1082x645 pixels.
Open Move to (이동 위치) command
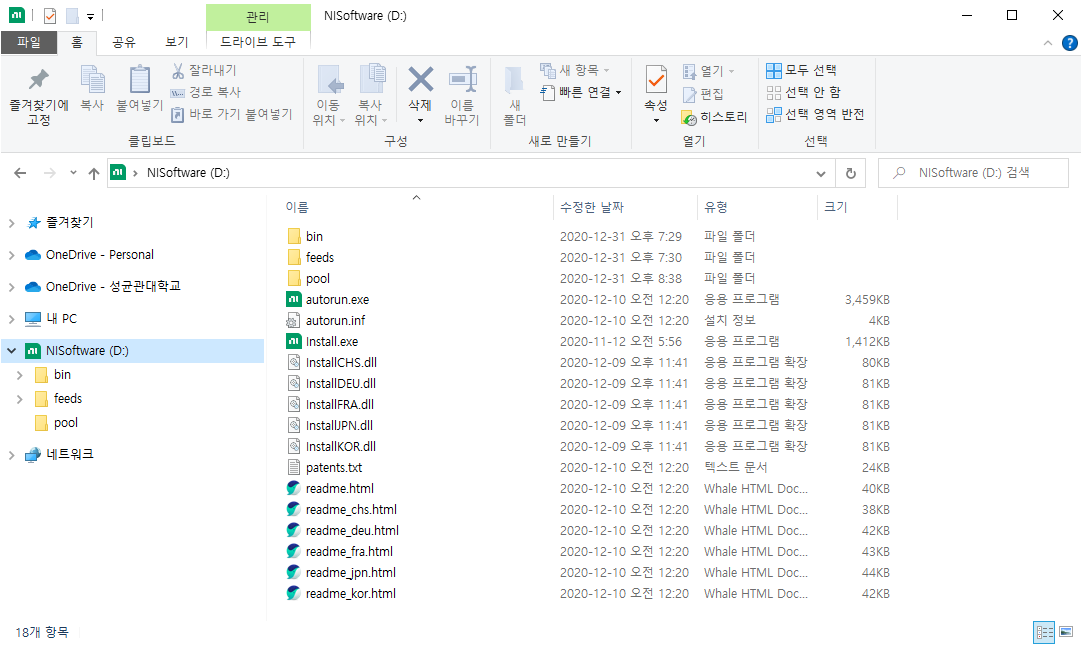(x=328, y=96)
